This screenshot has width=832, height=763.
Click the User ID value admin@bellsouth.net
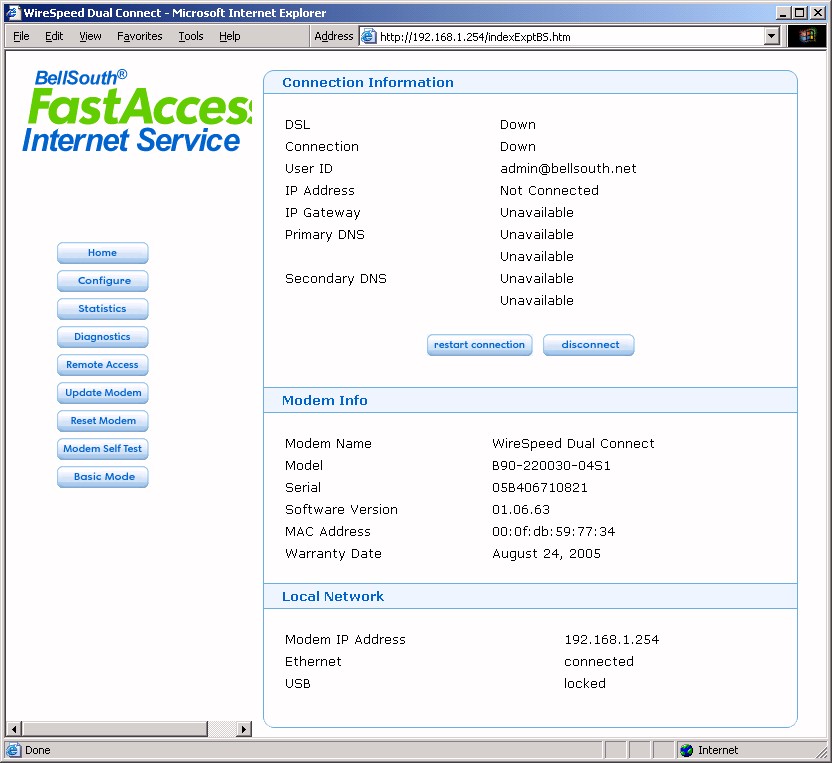(x=568, y=169)
